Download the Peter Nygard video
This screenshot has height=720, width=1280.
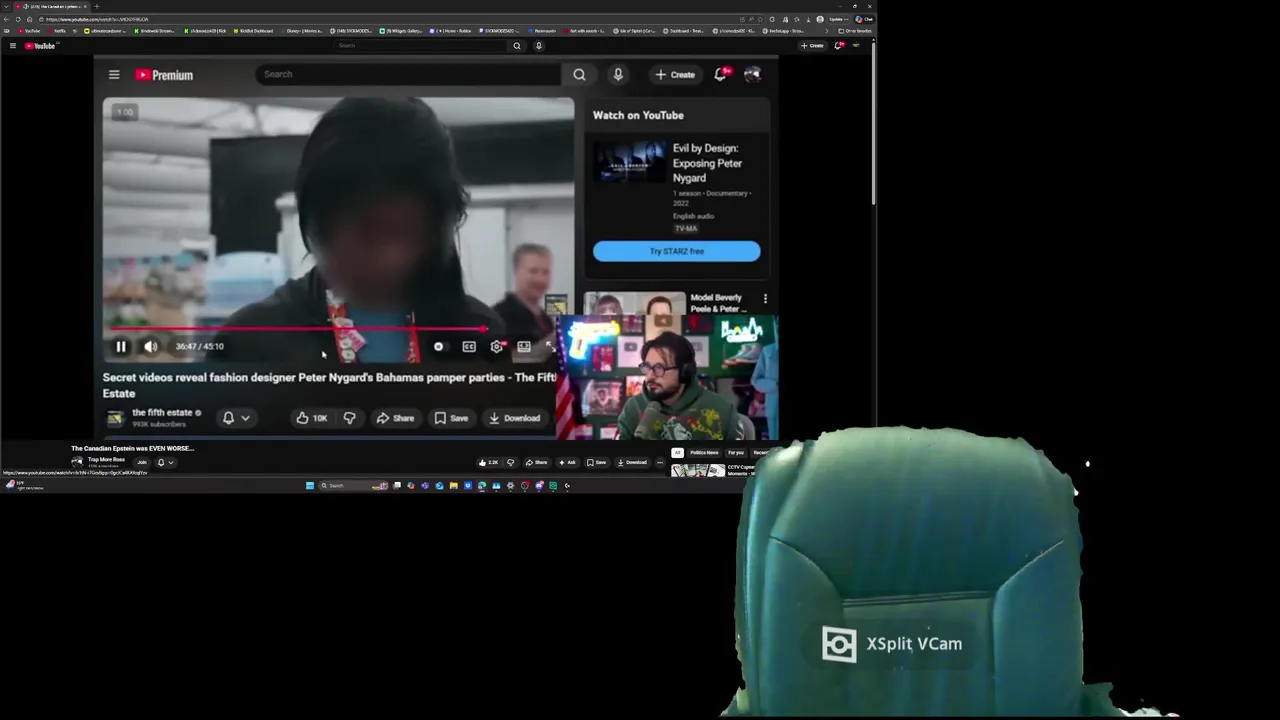click(514, 418)
